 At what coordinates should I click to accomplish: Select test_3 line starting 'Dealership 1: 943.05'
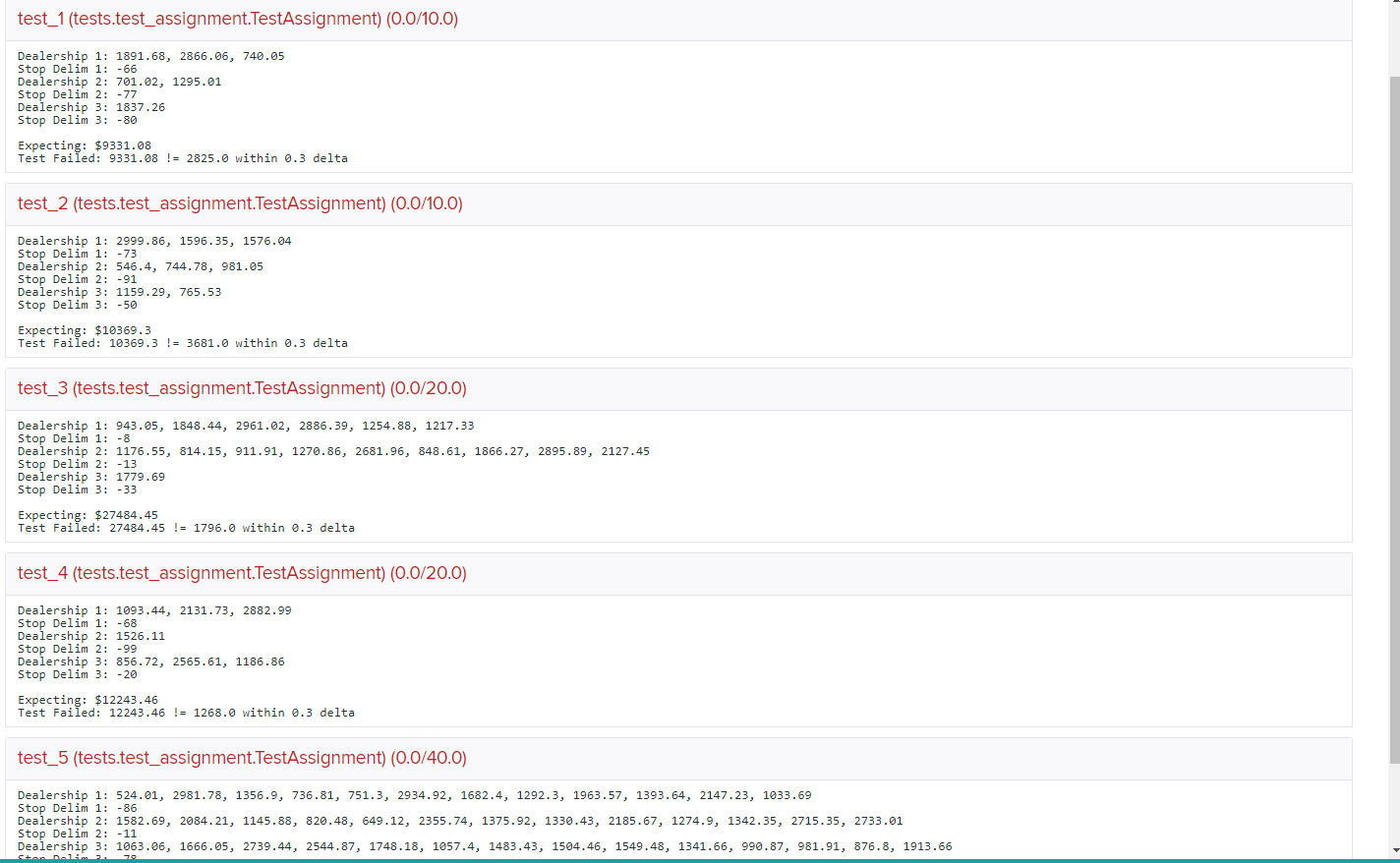tap(246, 426)
